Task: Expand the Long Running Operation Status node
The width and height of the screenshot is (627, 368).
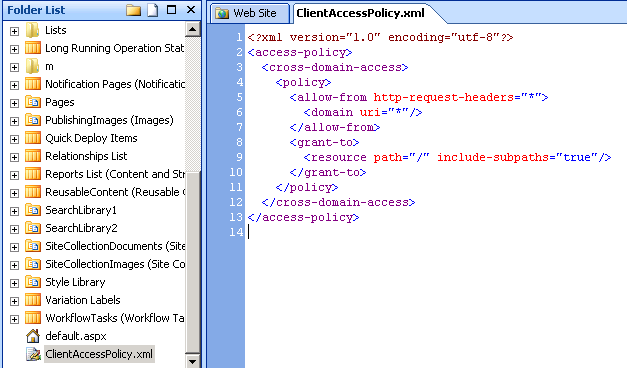Action: pos(14,49)
